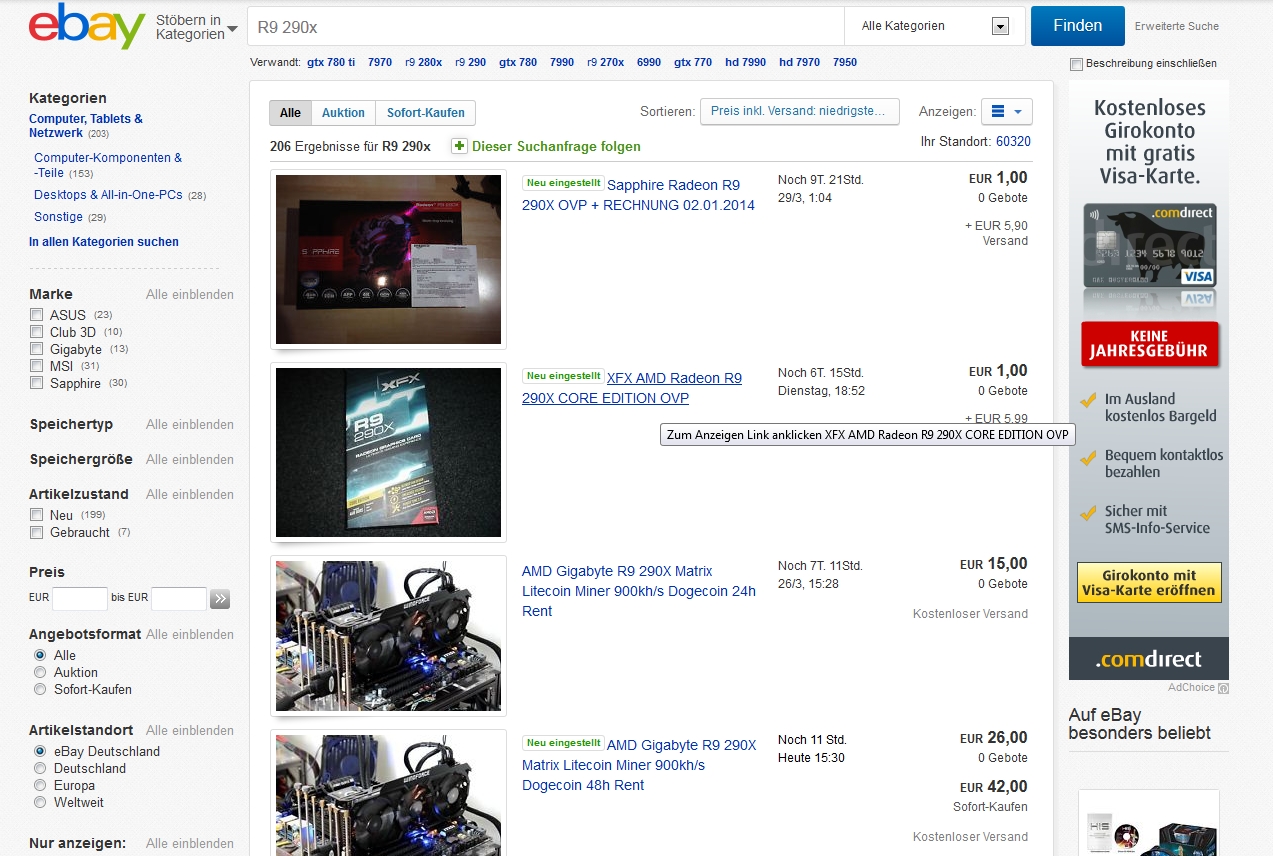1273x856 pixels.
Task: Open Gigabyte R9 290X 48h Rent listing
Action: pyautogui.click(x=639, y=765)
